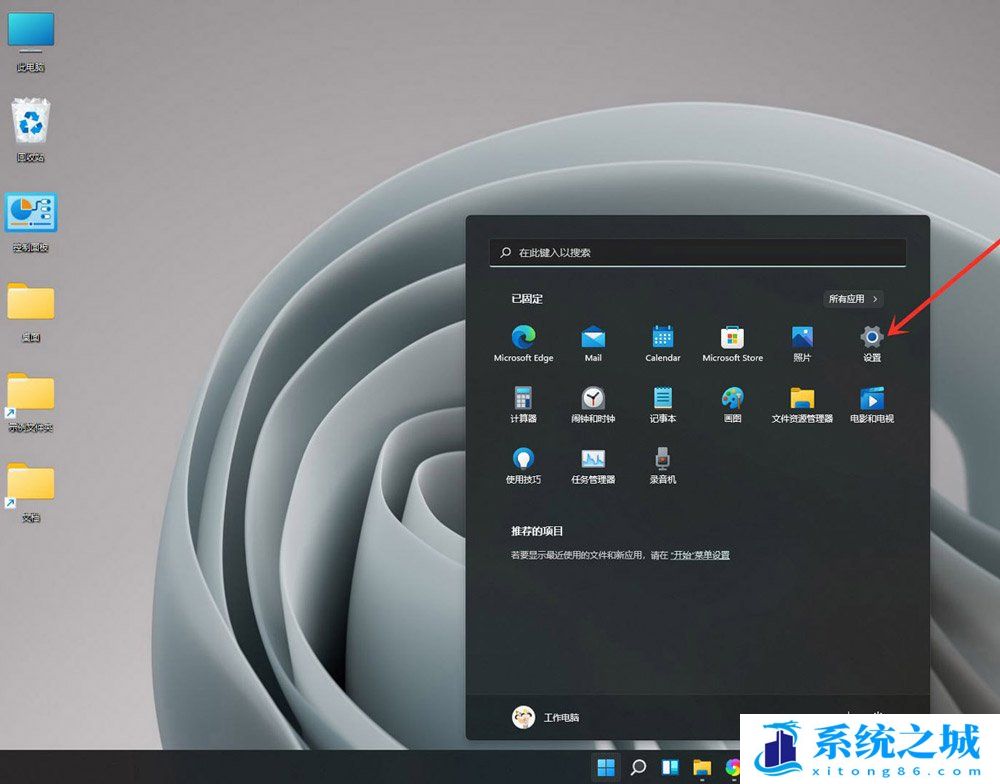1000x784 pixels.
Task: Open the Calendar app
Action: [663, 343]
